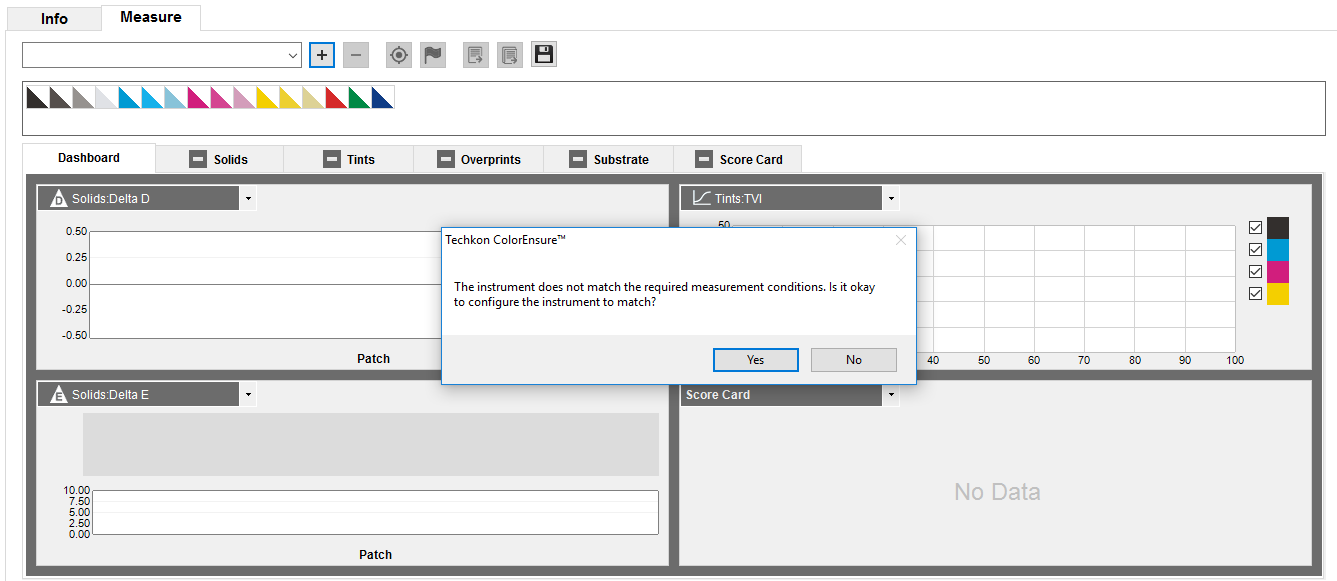The width and height of the screenshot is (1337, 581).
Task: Open the empty job dropdown list
Action: (162, 55)
